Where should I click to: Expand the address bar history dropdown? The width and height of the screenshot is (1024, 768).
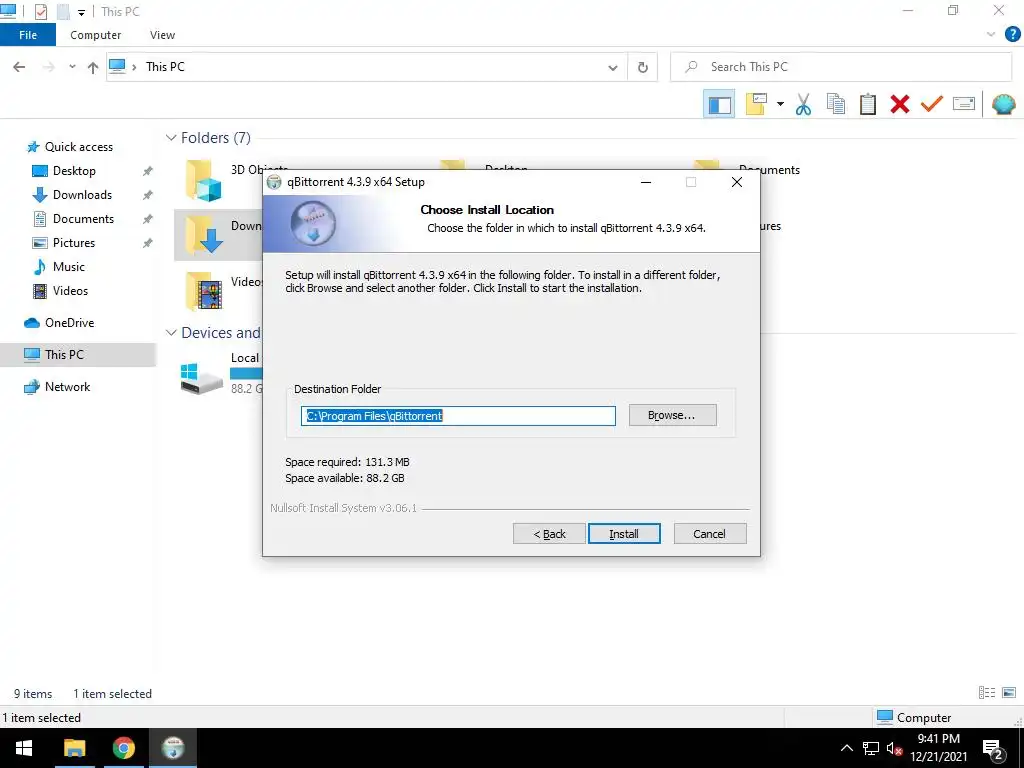coord(613,67)
